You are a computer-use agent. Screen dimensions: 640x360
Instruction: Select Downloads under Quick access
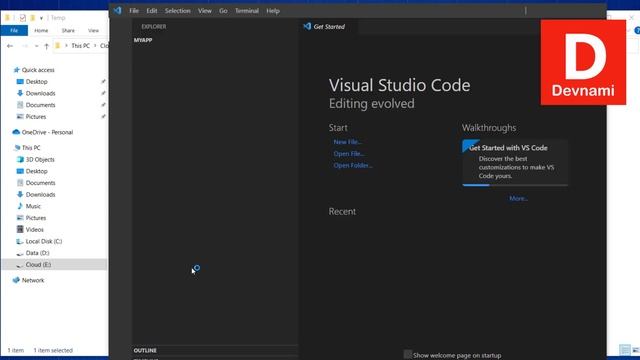[40, 93]
